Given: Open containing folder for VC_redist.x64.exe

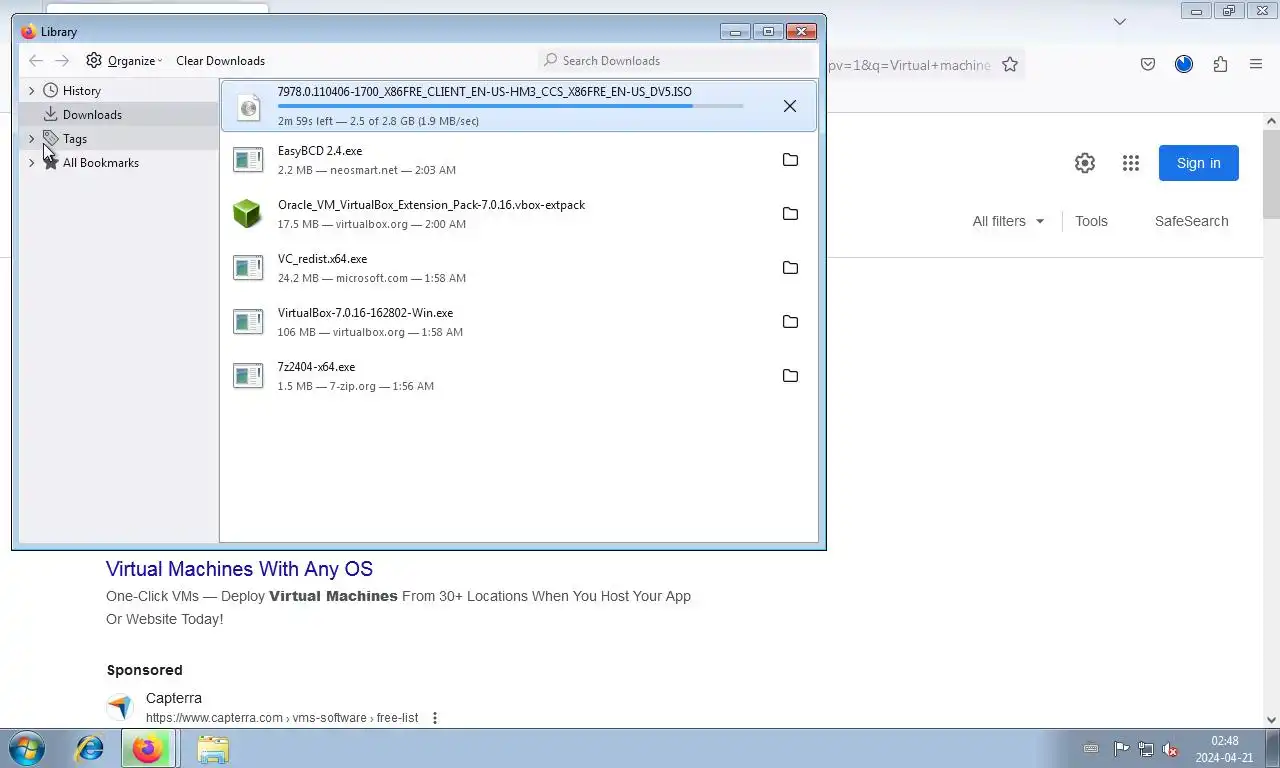Looking at the screenshot, I should pos(790,268).
